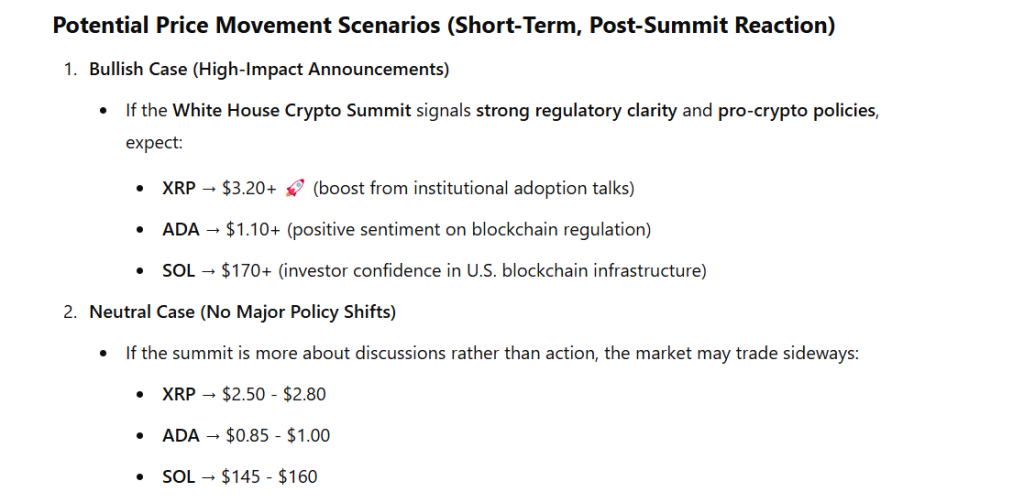Click the bold 'strong regulatory clarity' phrase
The height and width of the screenshot is (503, 1024).
tap(576, 110)
